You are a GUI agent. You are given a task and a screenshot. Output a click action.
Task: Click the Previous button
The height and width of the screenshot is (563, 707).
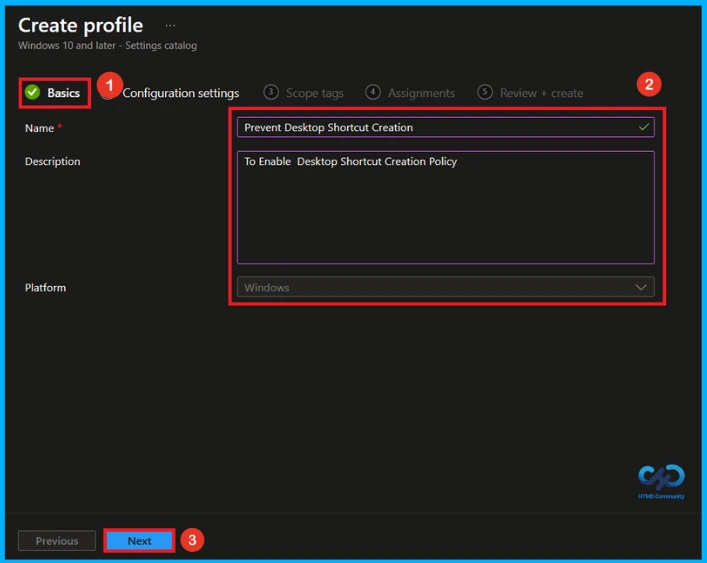click(x=57, y=540)
